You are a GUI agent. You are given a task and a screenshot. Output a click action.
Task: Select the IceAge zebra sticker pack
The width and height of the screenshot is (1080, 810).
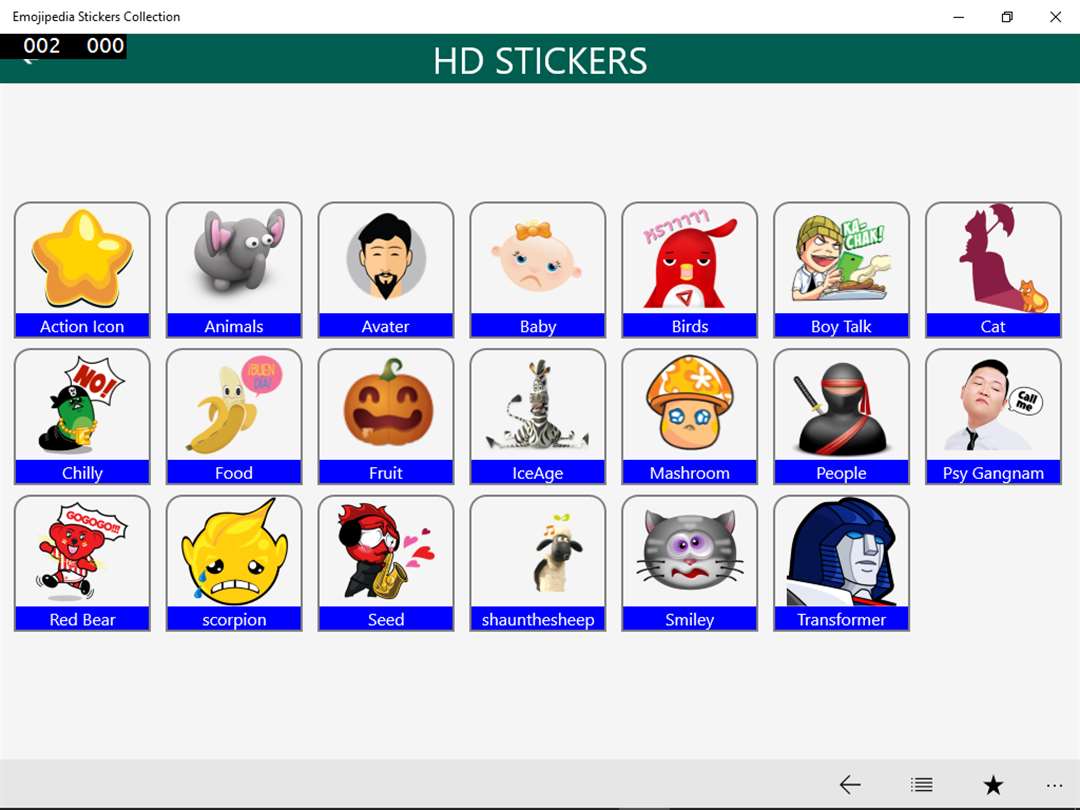[538, 417]
